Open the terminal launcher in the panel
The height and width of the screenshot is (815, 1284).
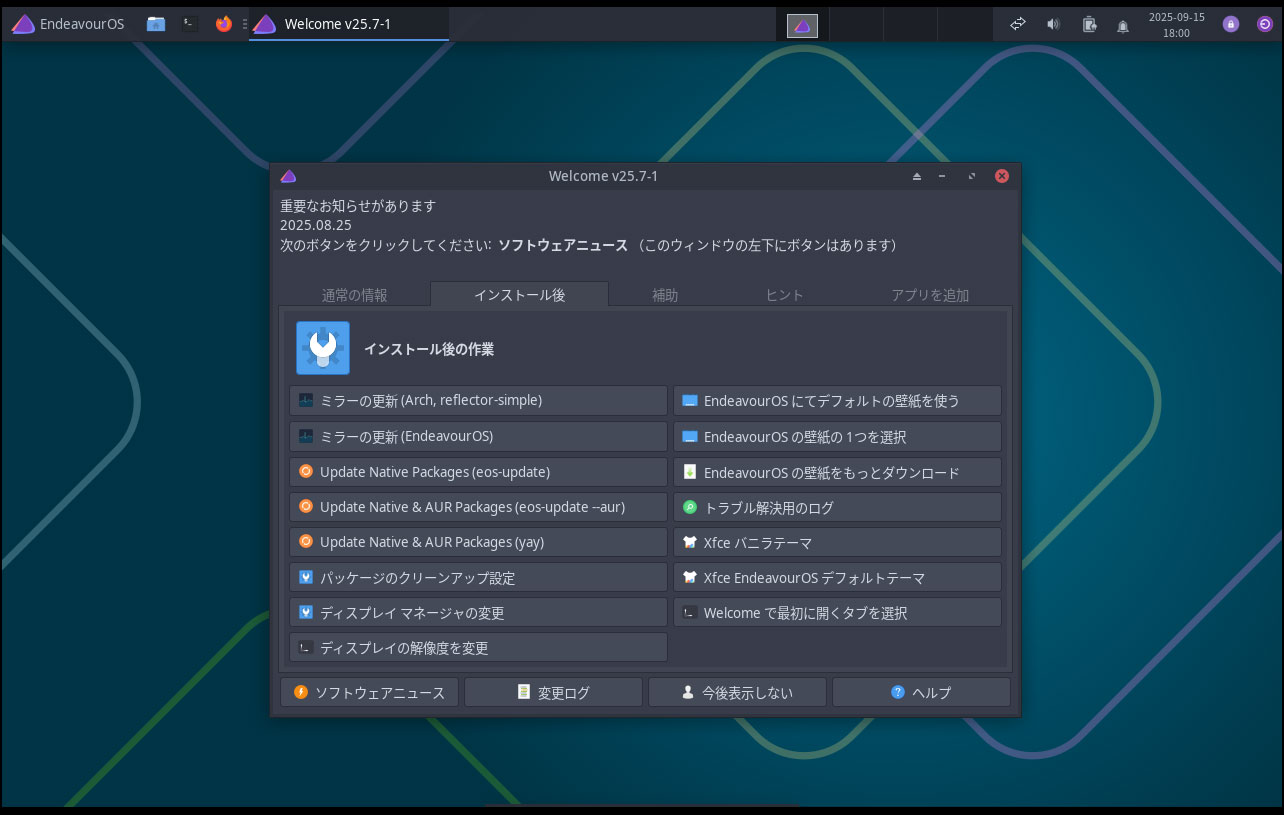(190, 24)
